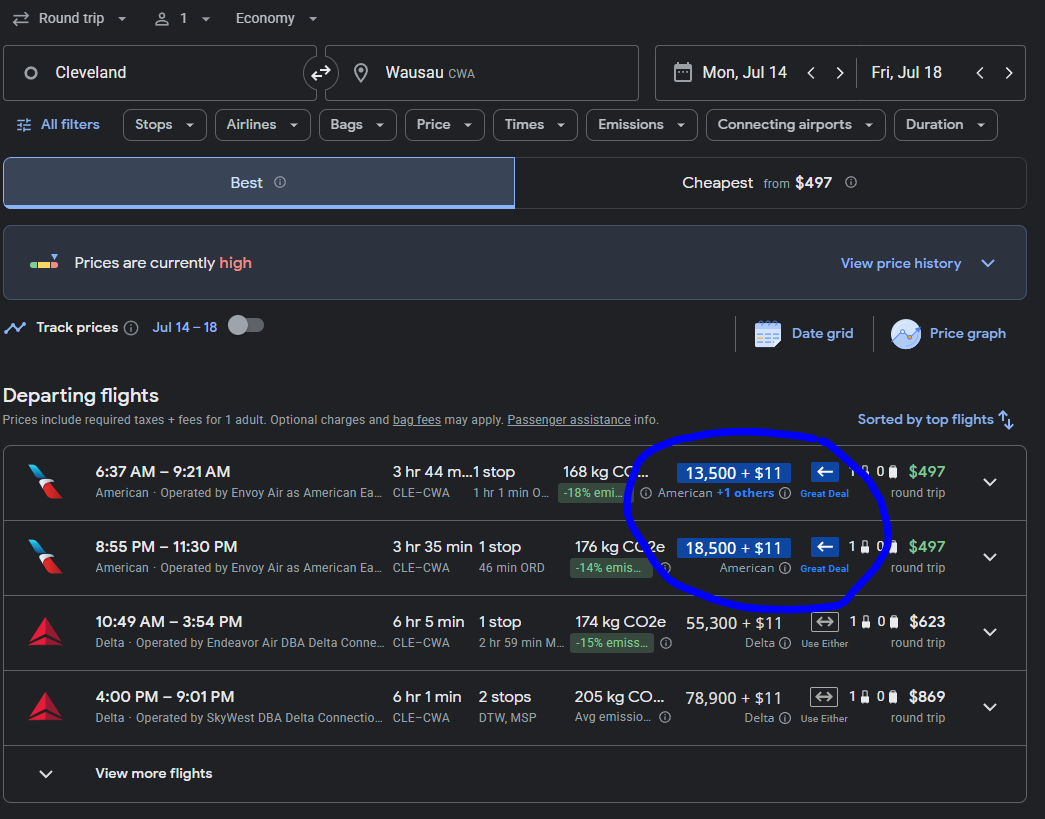Click info icon beside American on 18,500 fare
Screen dimensions: 1045x819
pos(785,568)
